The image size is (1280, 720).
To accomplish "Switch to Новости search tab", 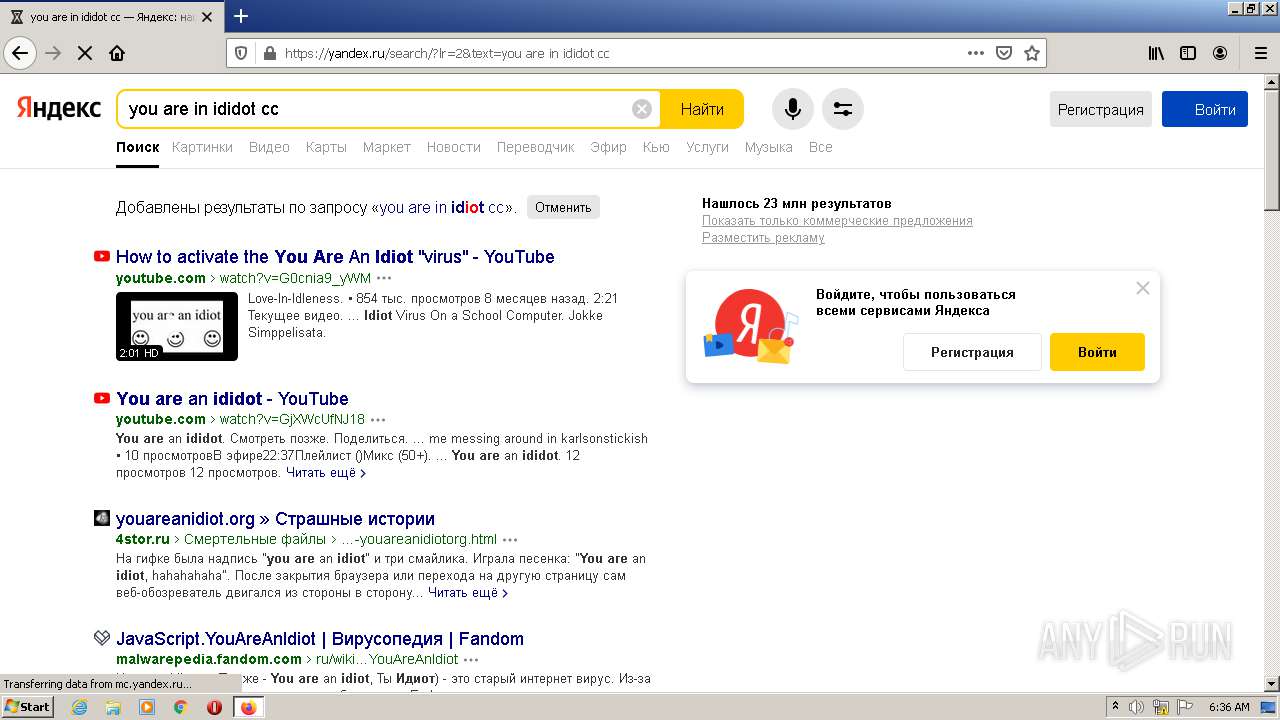I will tap(454, 147).
